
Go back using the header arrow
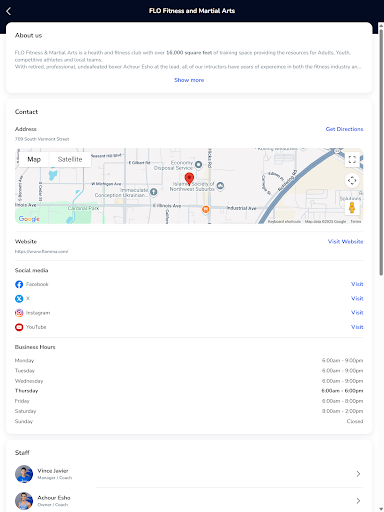[9, 11]
